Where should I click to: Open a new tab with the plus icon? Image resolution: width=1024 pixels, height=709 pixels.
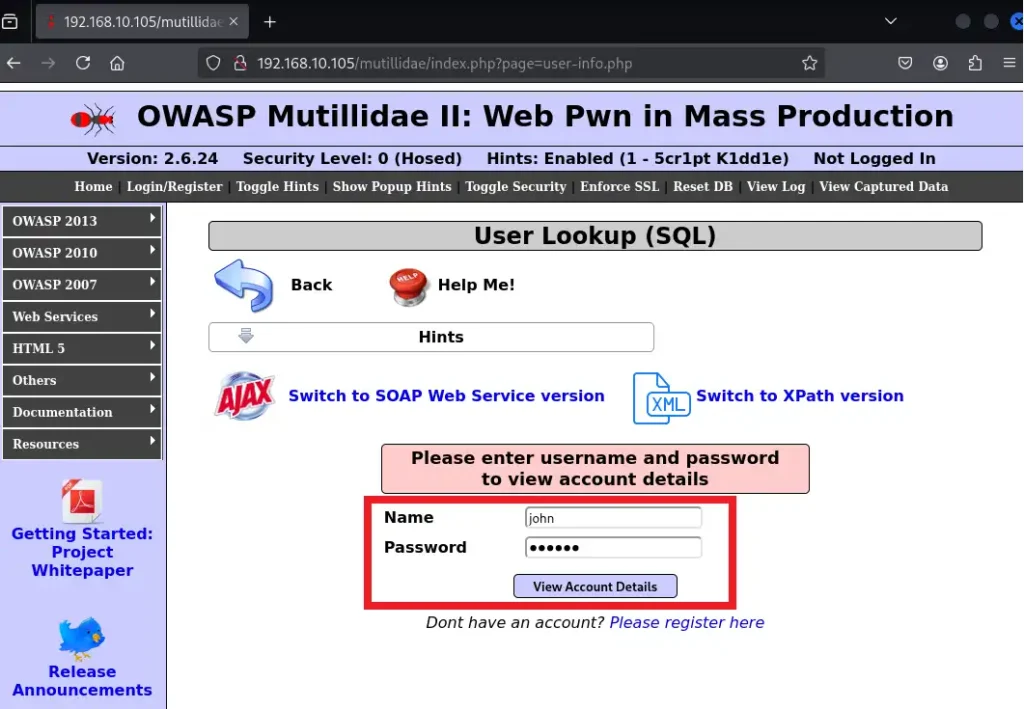coord(270,22)
